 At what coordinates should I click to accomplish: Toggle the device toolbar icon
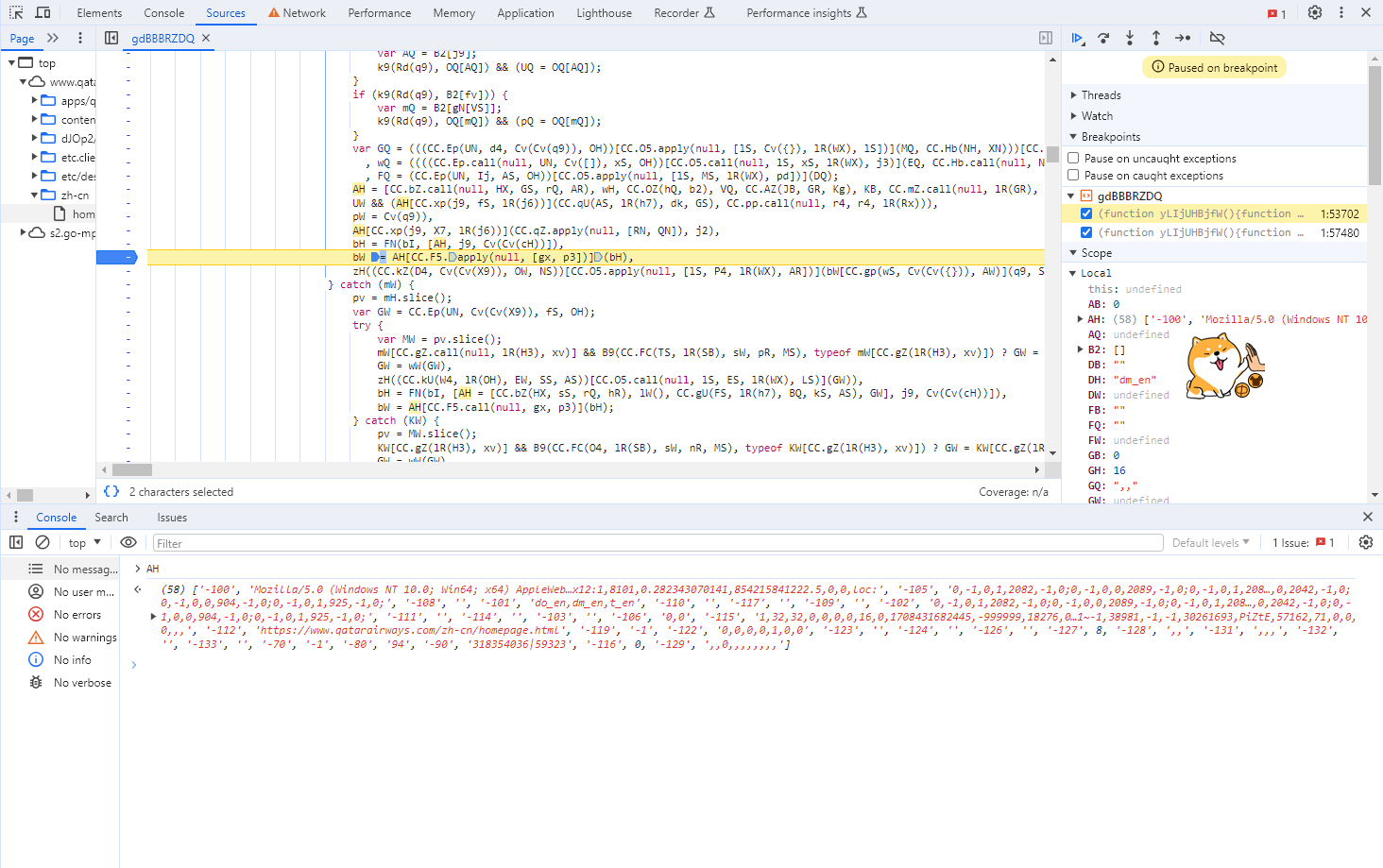pos(43,12)
